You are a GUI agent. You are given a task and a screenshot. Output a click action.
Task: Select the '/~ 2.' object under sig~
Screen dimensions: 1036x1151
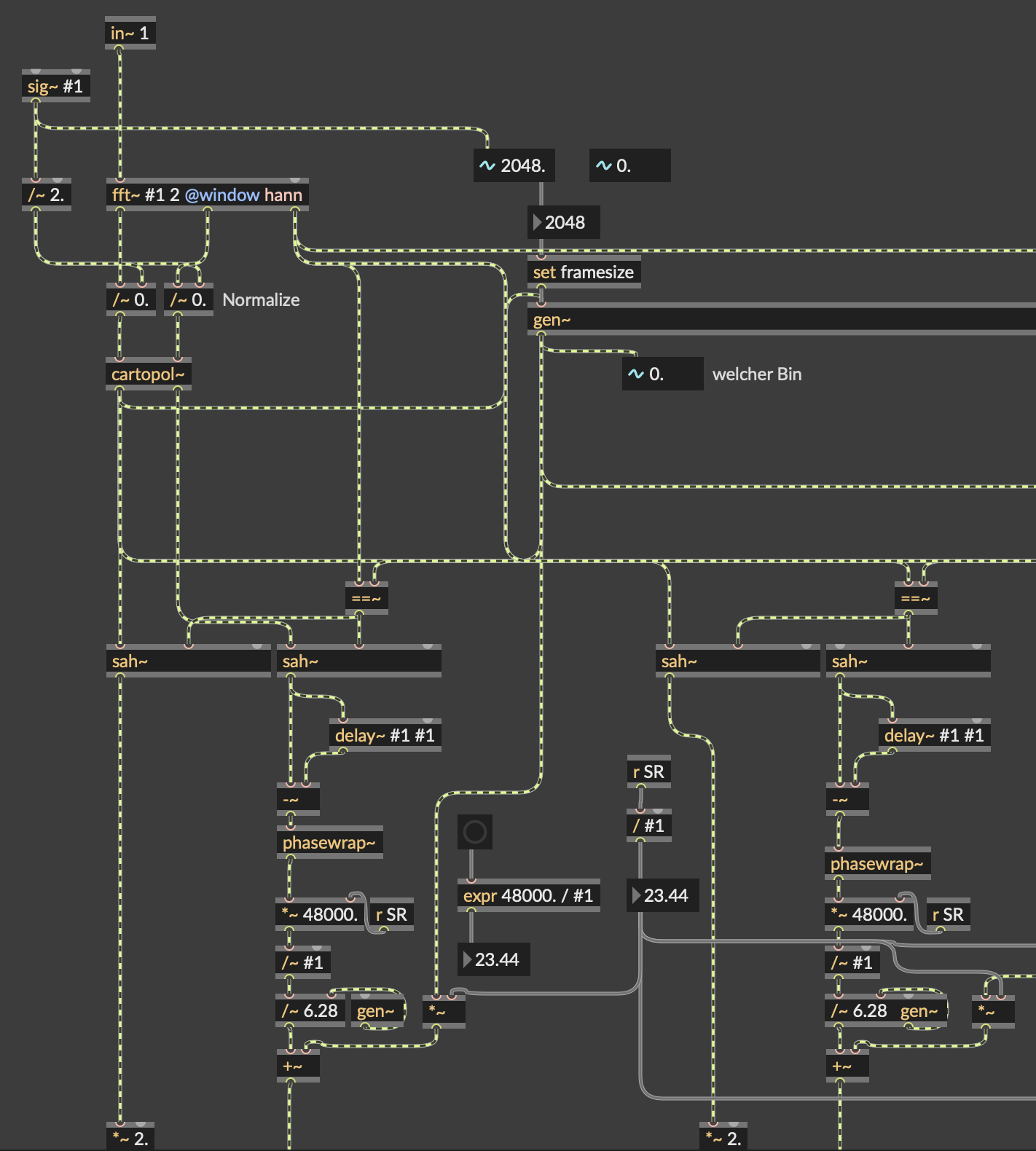(x=47, y=195)
